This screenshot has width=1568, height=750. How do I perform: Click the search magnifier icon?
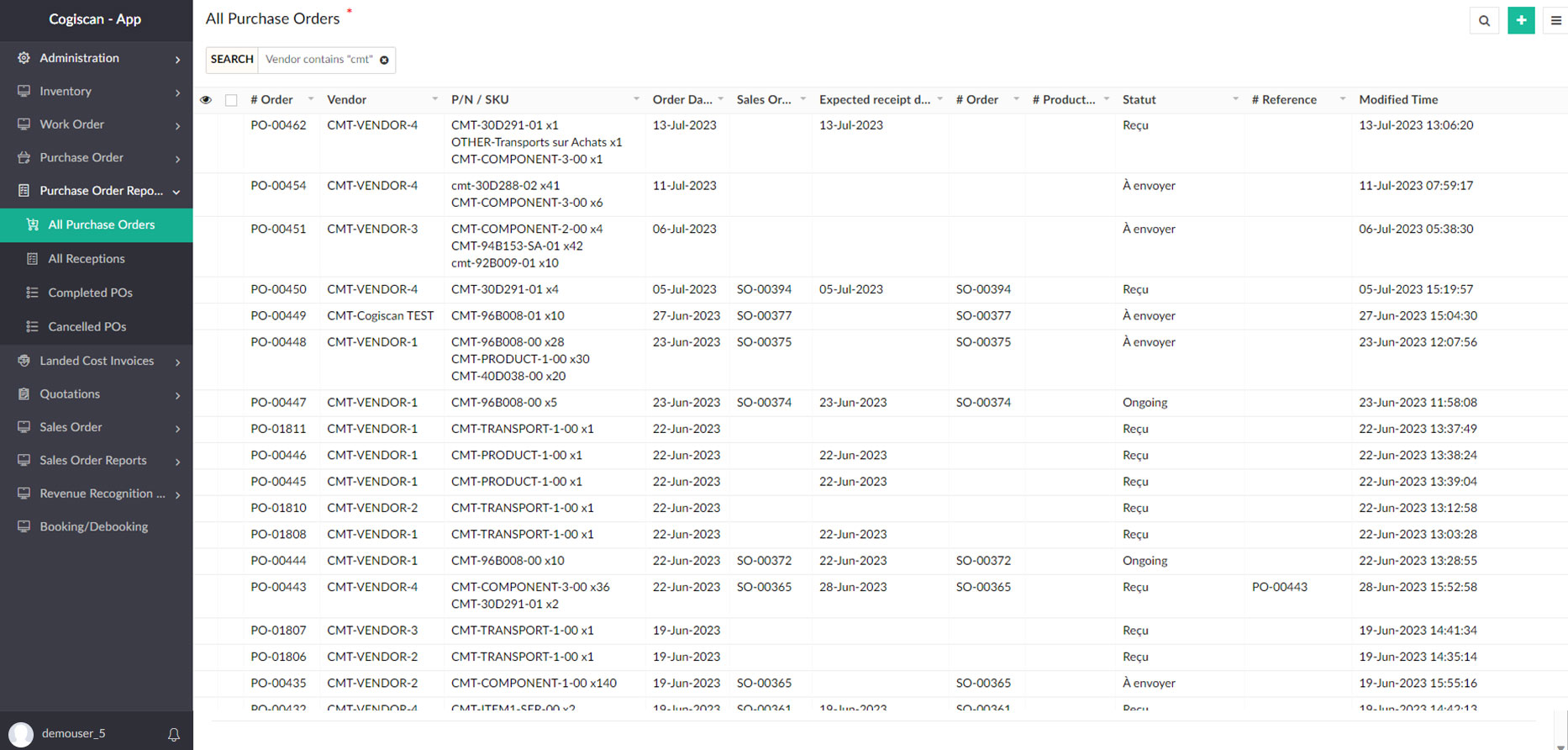[x=1484, y=21]
